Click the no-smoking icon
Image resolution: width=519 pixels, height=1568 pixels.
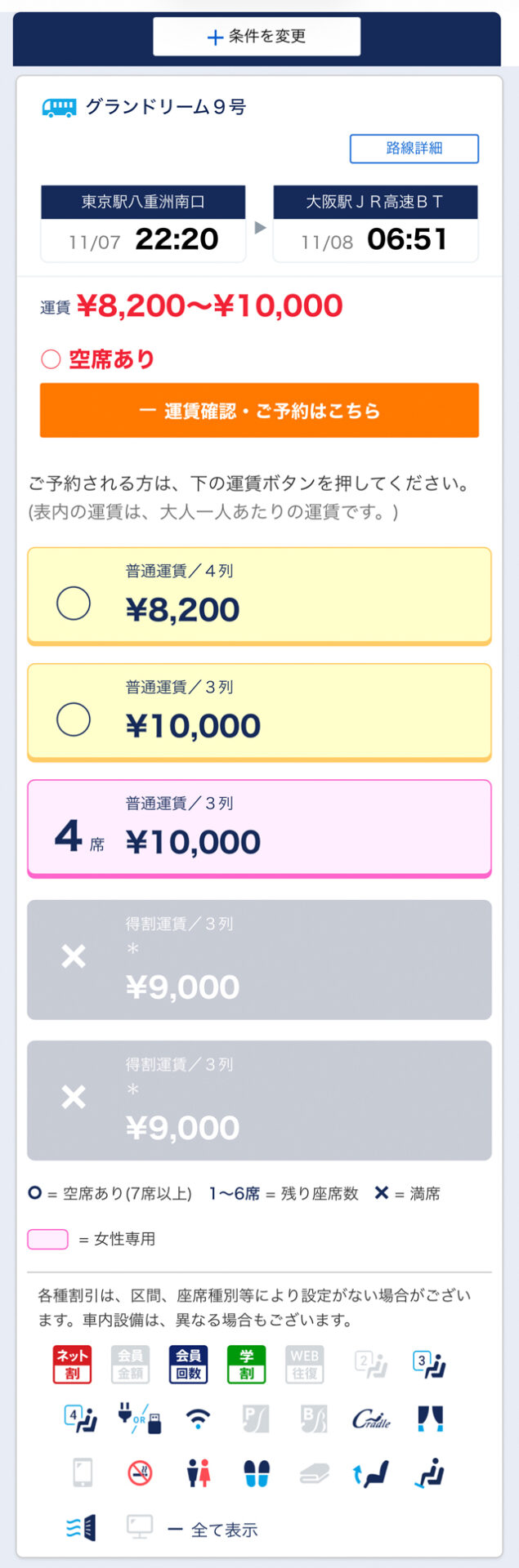[141, 1472]
